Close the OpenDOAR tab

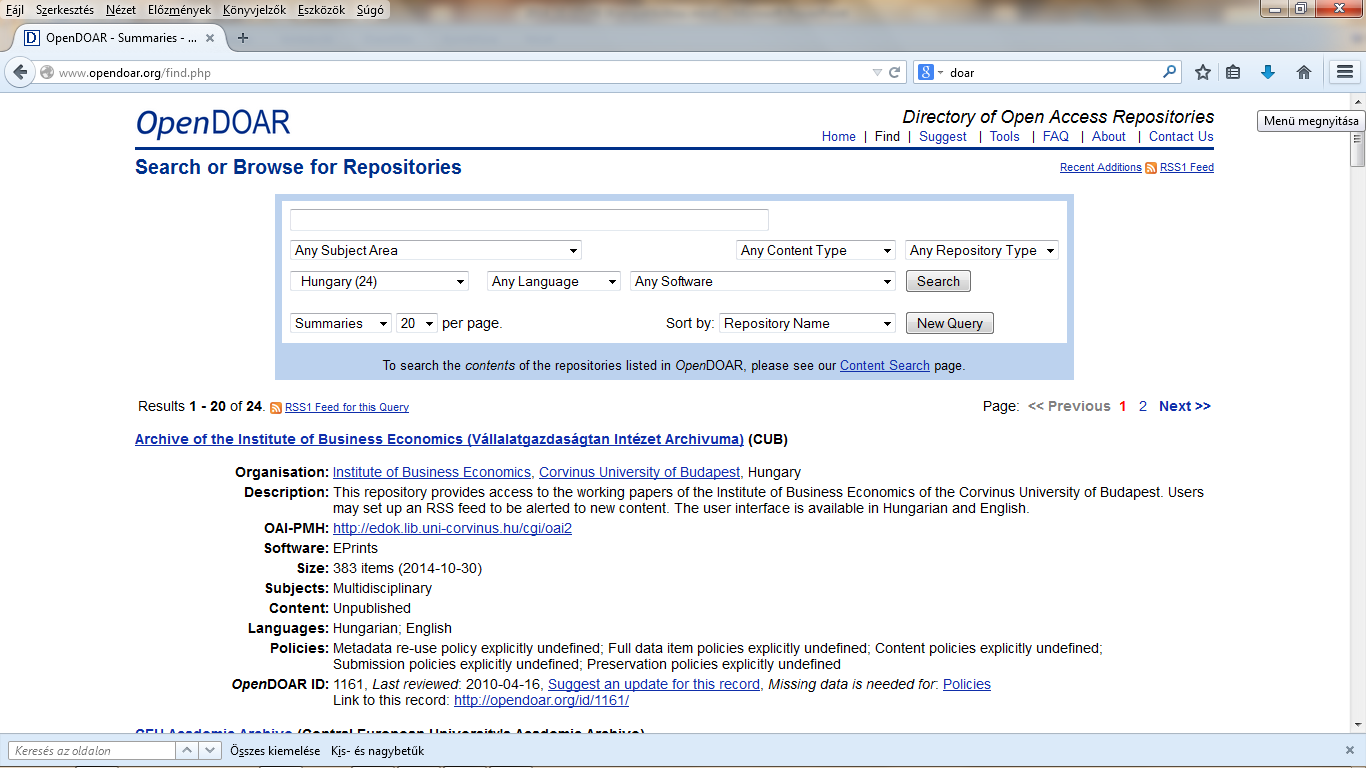pyautogui.click(x=210, y=38)
